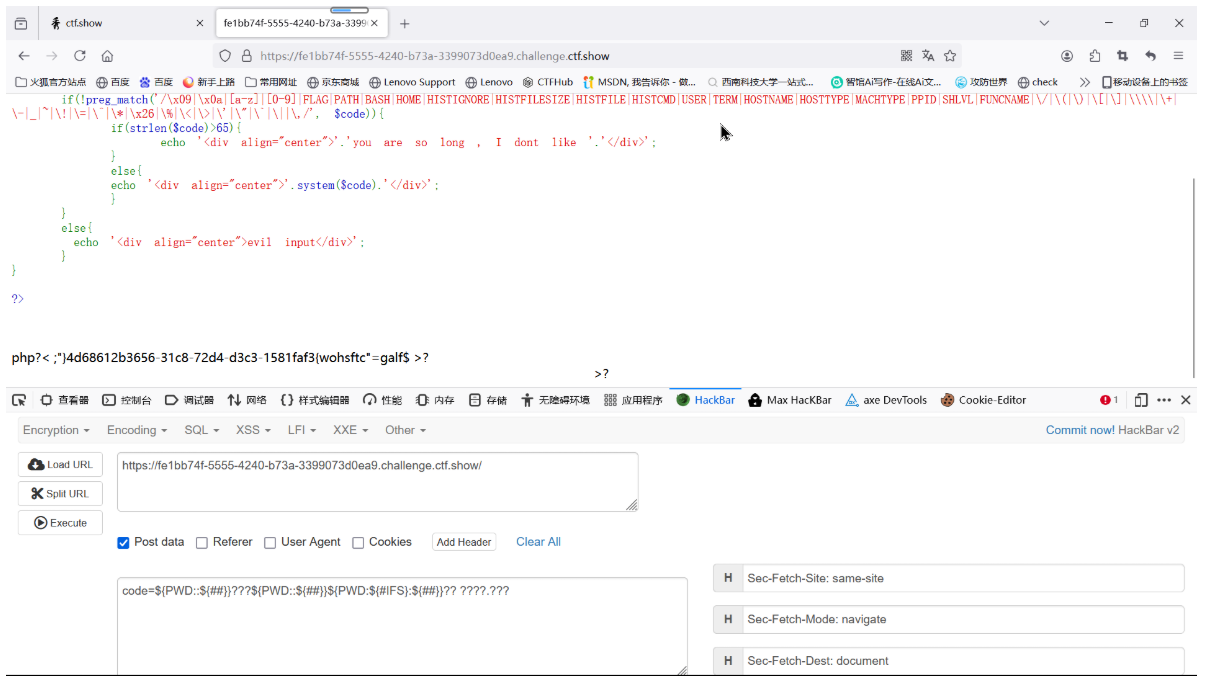This screenshot has height=694, width=1206.
Task: Open the 性能 performance panel
Action: [384, 400]
